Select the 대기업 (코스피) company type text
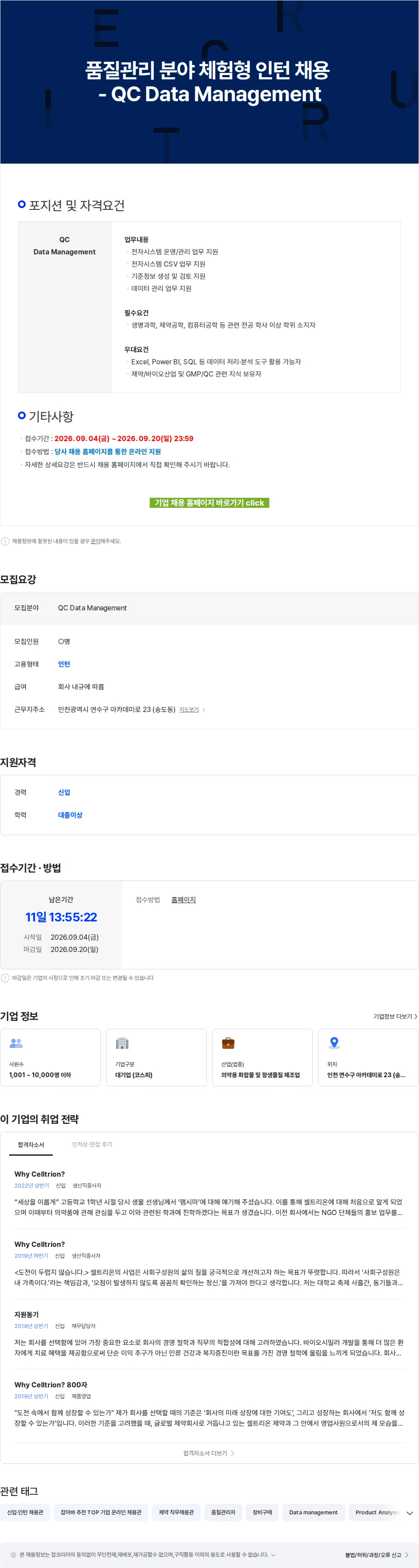The width and height of the screenshot is (419, 1568). pyautogui.click(x=134, y=1075)
